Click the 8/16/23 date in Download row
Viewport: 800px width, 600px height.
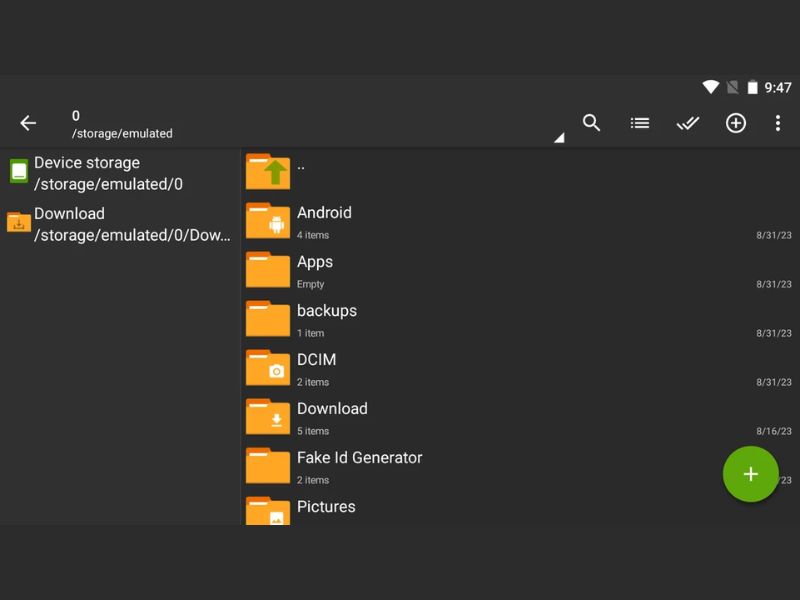[774, 431]
